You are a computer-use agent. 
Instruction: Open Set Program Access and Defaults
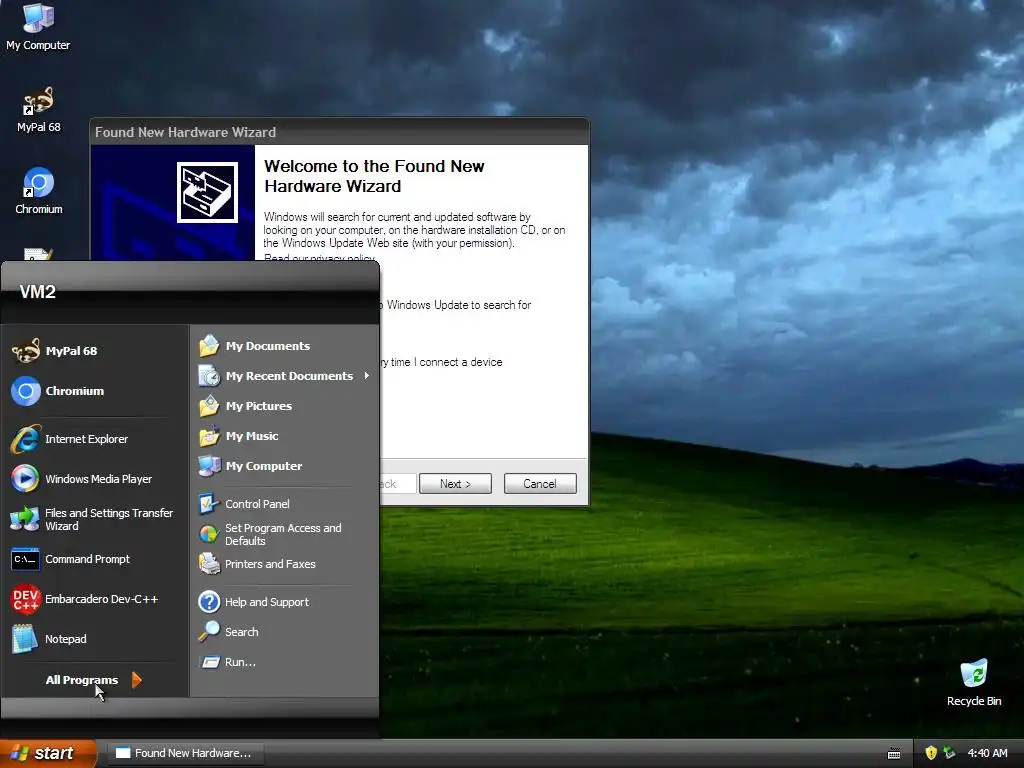[285, 534]
